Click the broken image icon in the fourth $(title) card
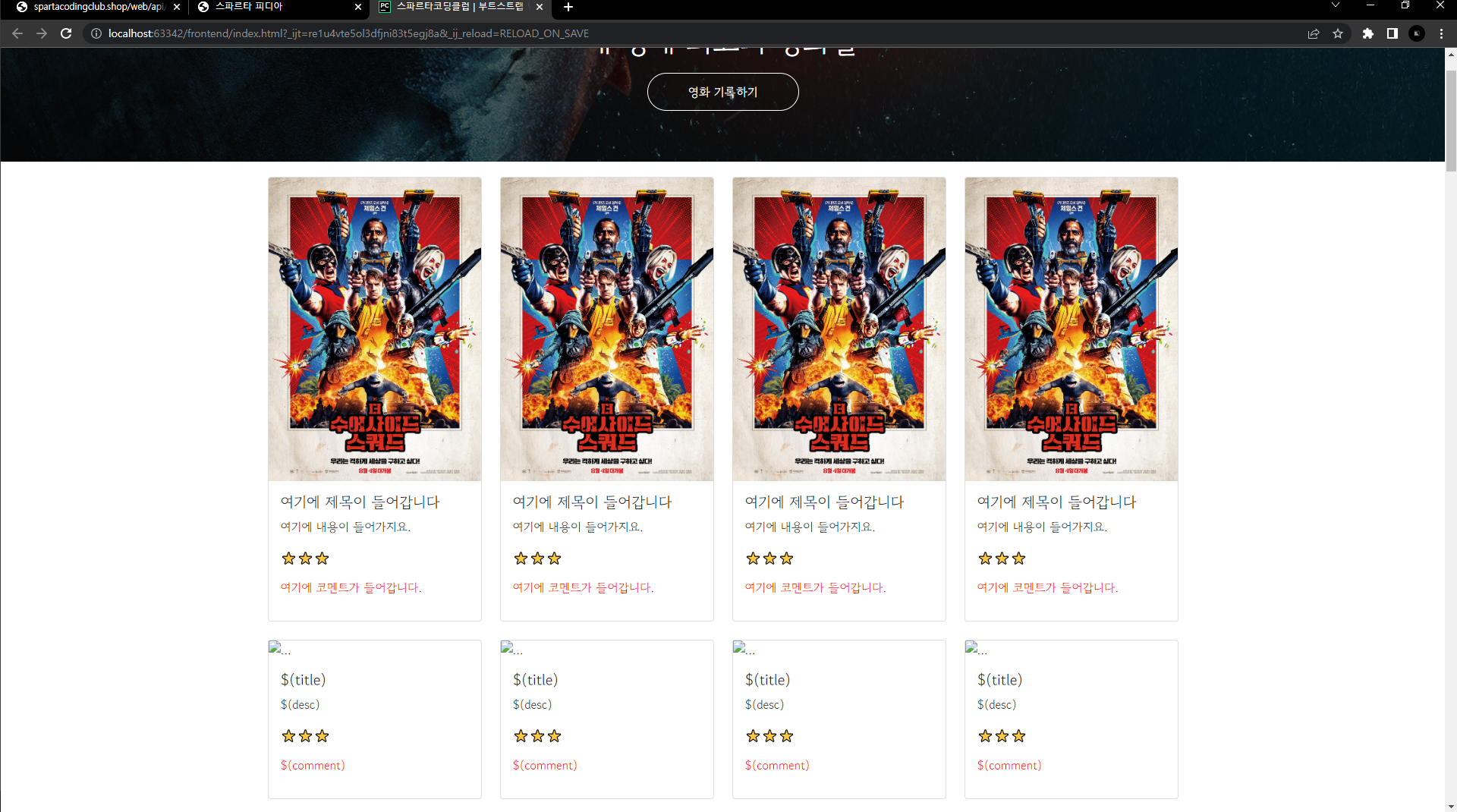 tap(971, 647)
